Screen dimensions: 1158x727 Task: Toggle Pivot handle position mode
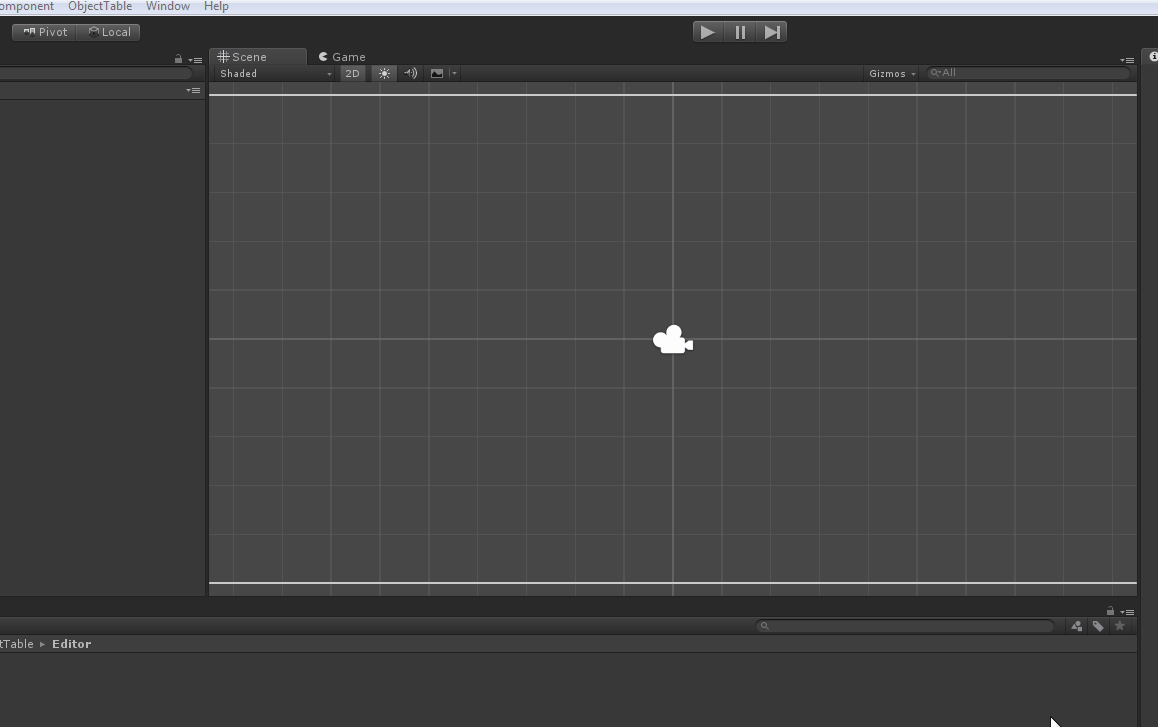click(44, 32)
